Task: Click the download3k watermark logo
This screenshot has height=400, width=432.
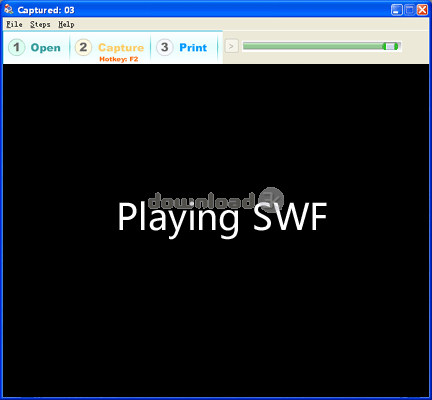Action: coord(216,200)
